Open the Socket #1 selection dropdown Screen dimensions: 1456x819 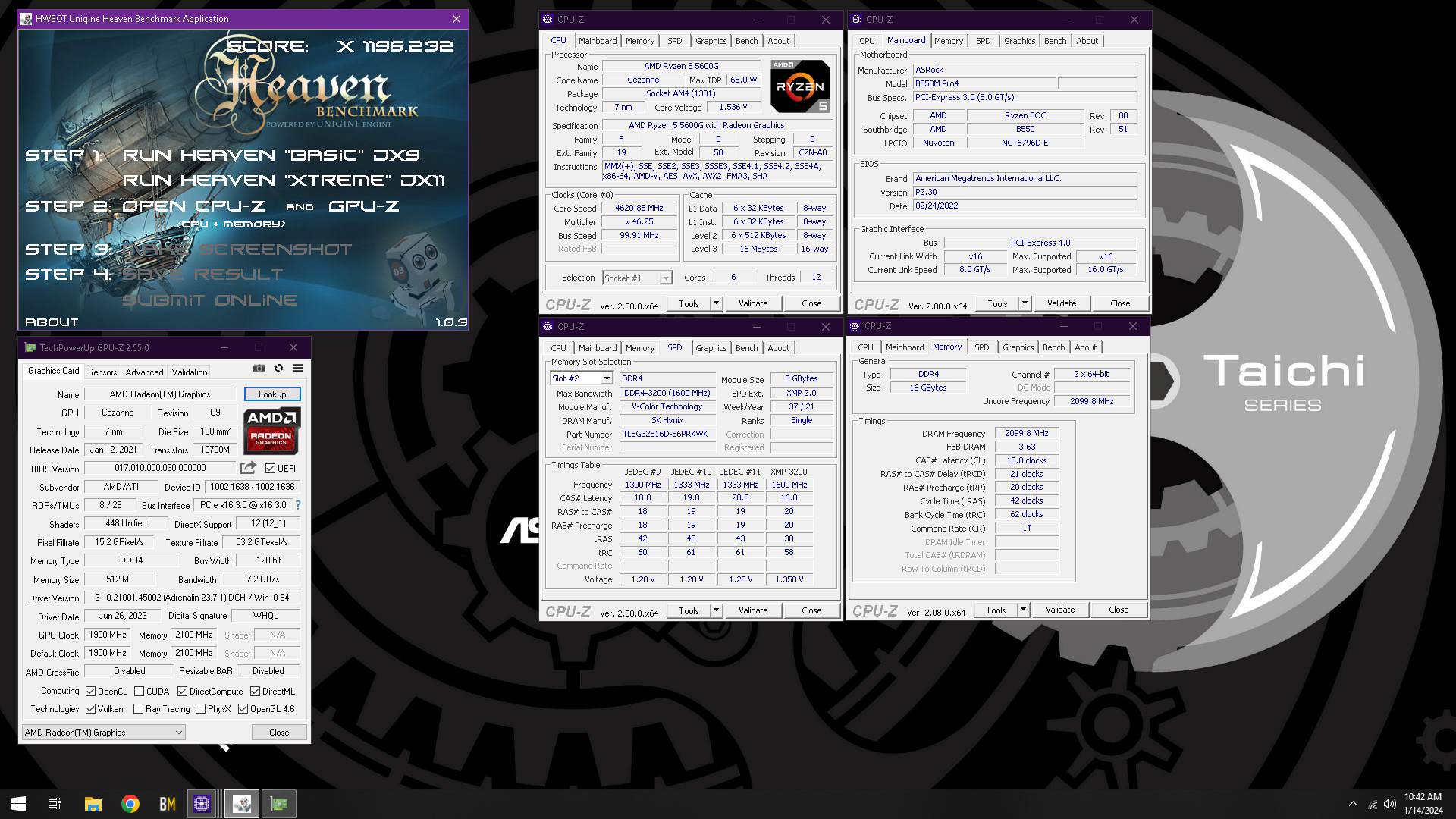(637, 278)
